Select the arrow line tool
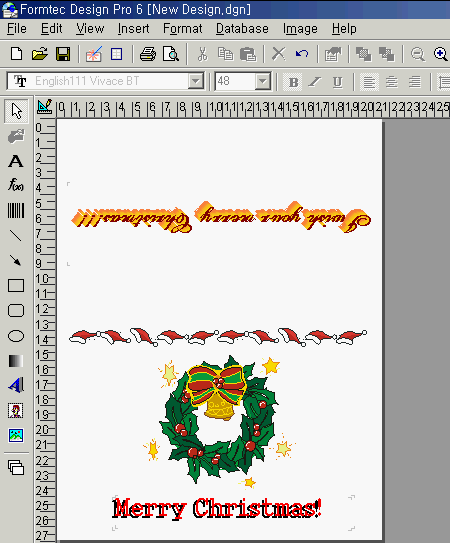 [x=16, y=260]
